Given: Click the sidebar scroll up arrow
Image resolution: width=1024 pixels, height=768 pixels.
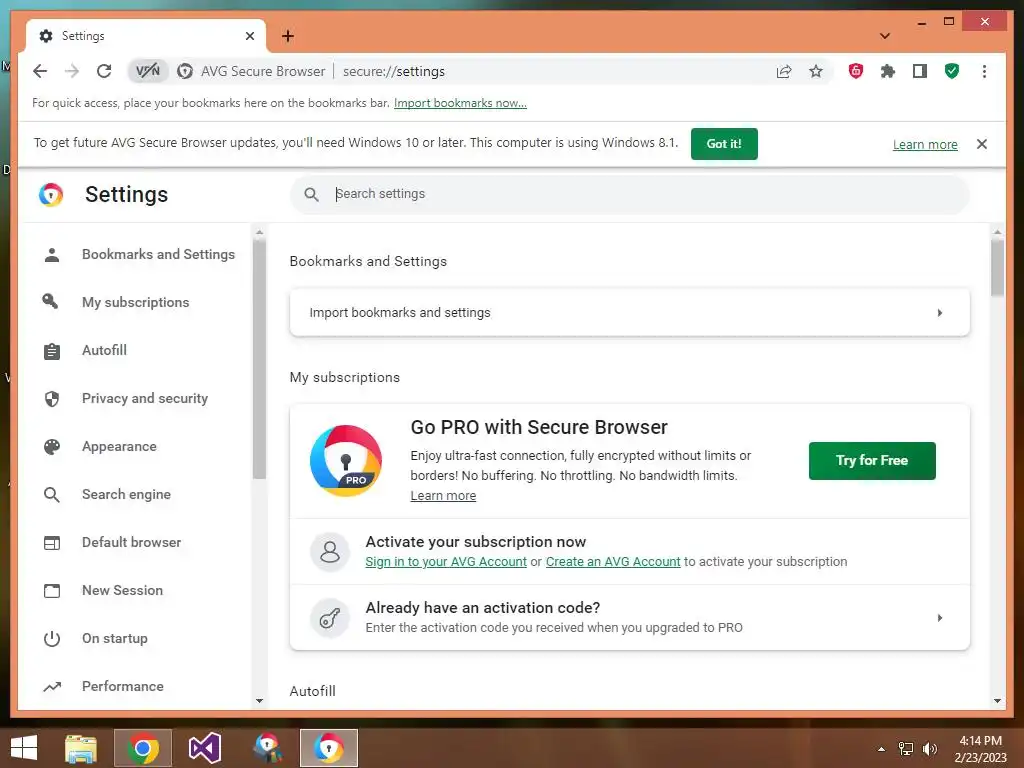Looking at the screenshot, I should pyautogui.click(x=259, y=232).
